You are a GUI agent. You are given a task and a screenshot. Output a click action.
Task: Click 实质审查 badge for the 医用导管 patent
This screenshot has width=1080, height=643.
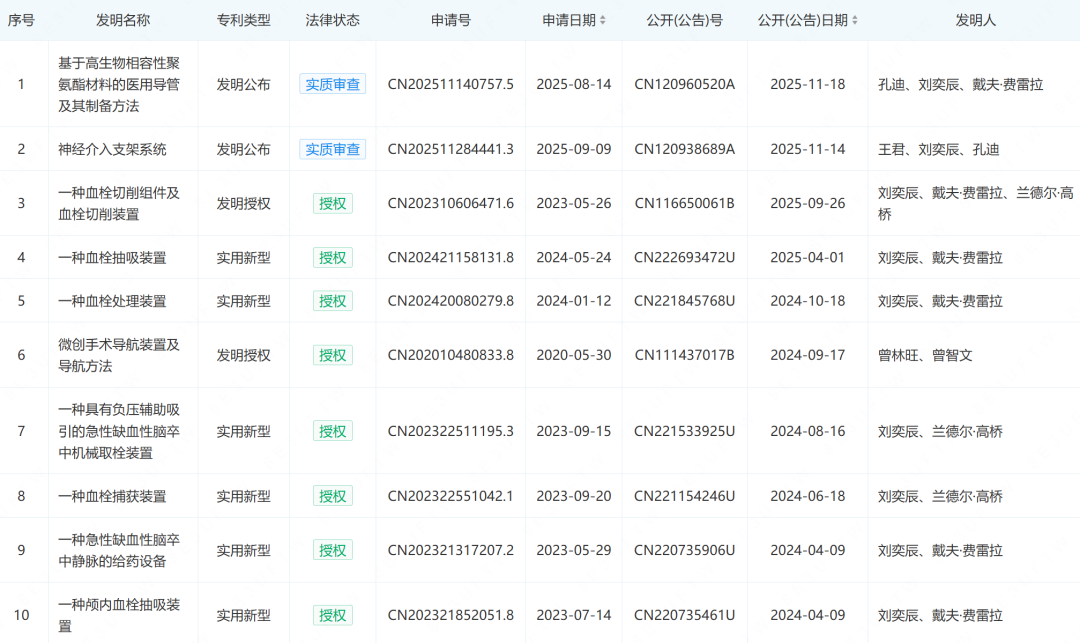click(332, 84)
